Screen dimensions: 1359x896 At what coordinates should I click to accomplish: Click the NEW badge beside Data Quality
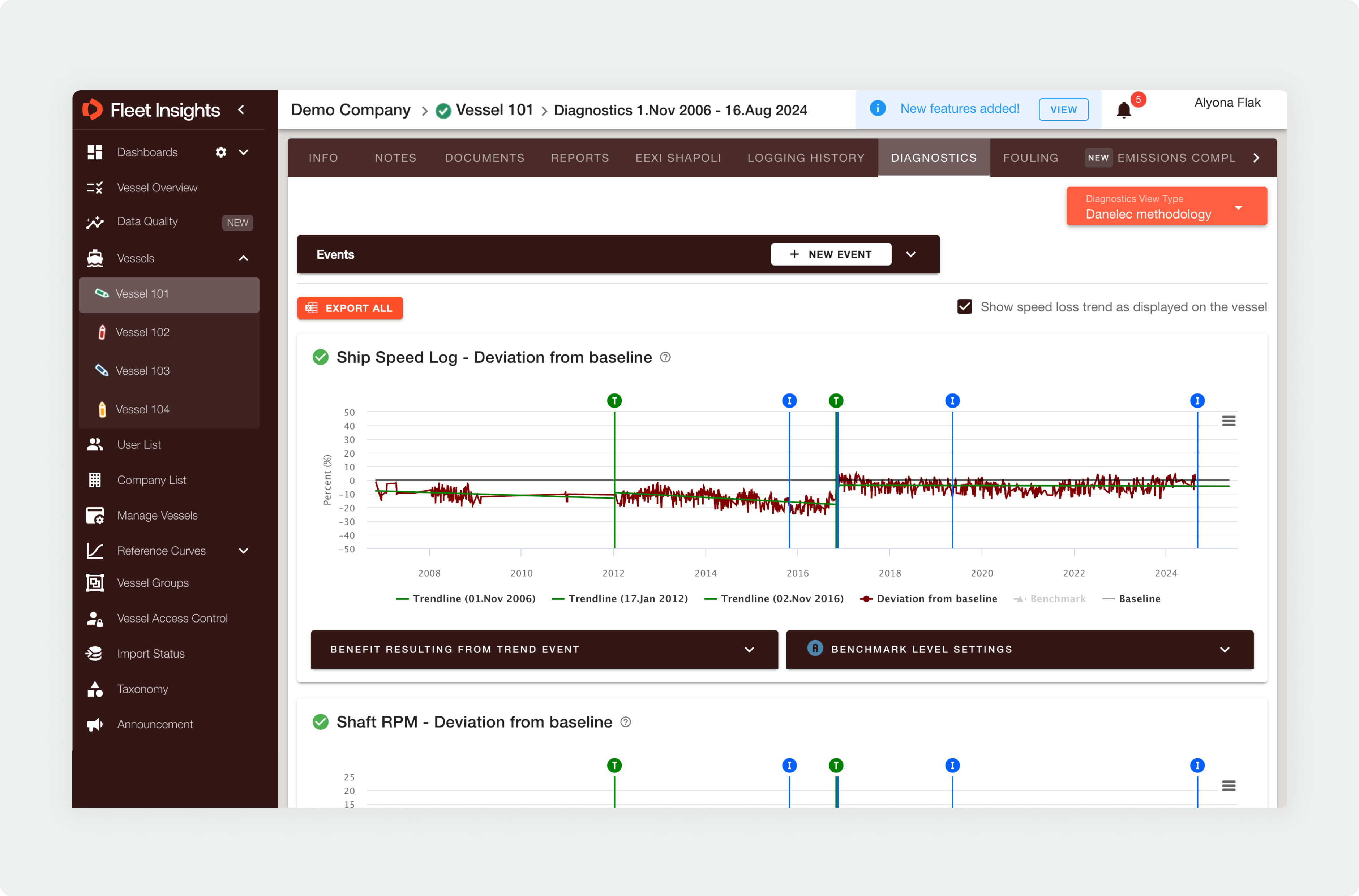(237, 222)
